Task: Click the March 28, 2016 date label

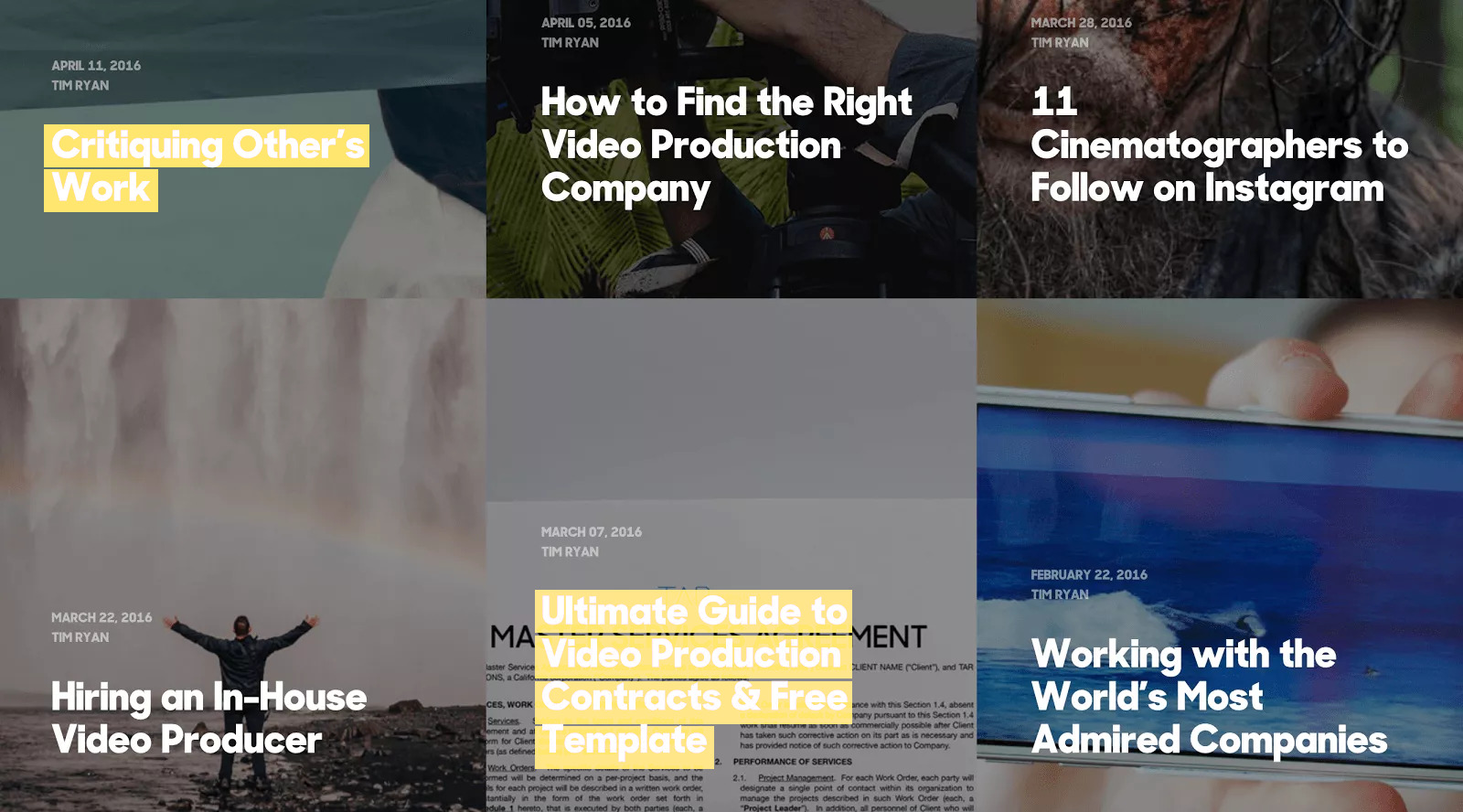Action: coord(1081,23)
